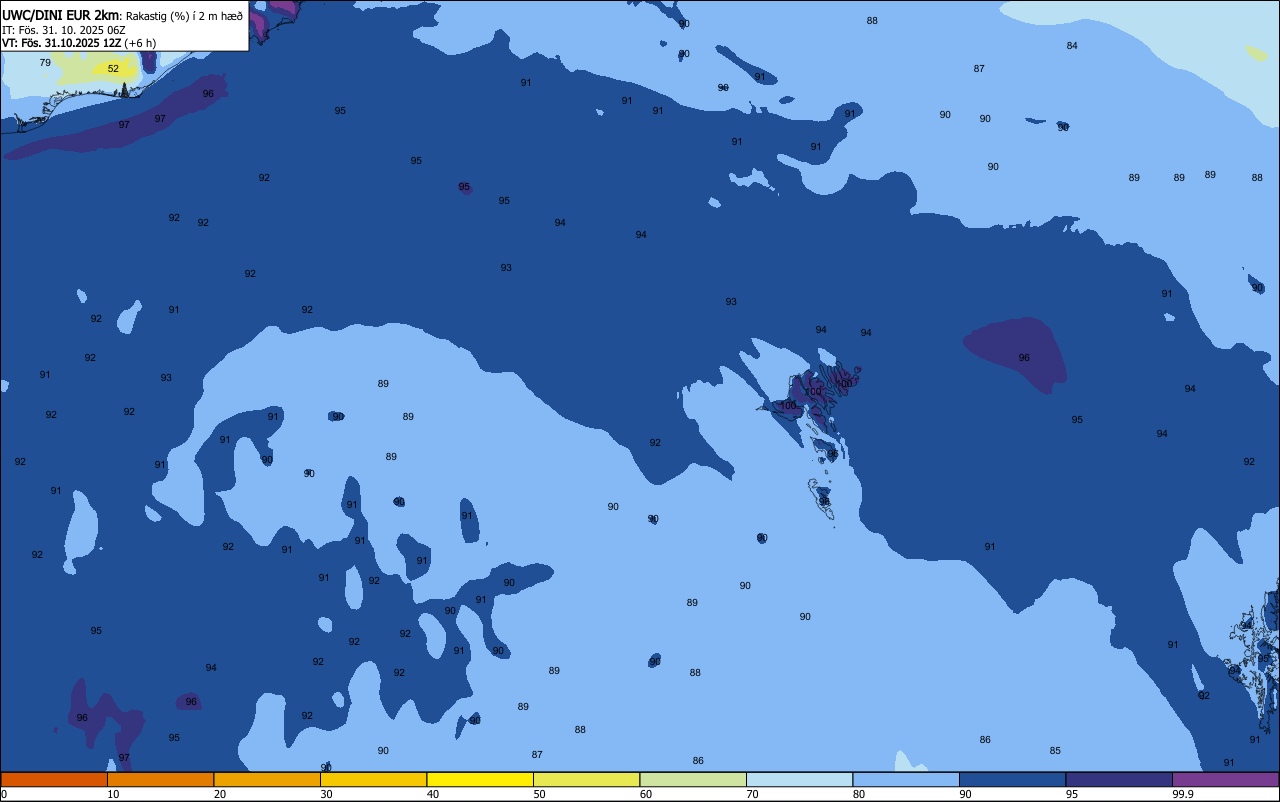Click the 'IT: Fös. 31. 10. 2025 06Z' line
This screenshot has width=1280, height=802.
[x=65, y=30]
